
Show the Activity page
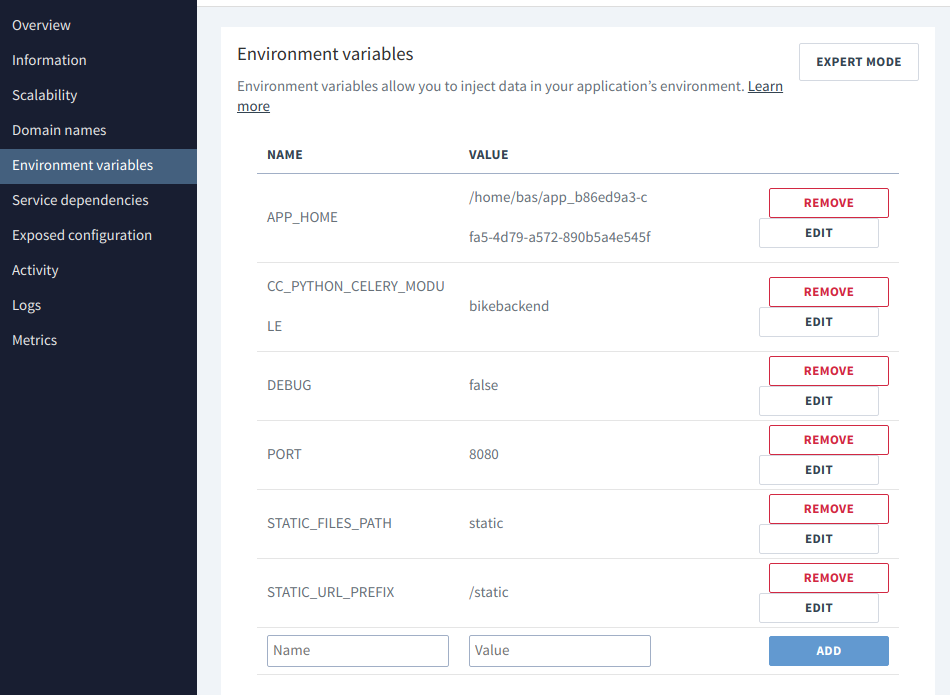click(35, 270)
